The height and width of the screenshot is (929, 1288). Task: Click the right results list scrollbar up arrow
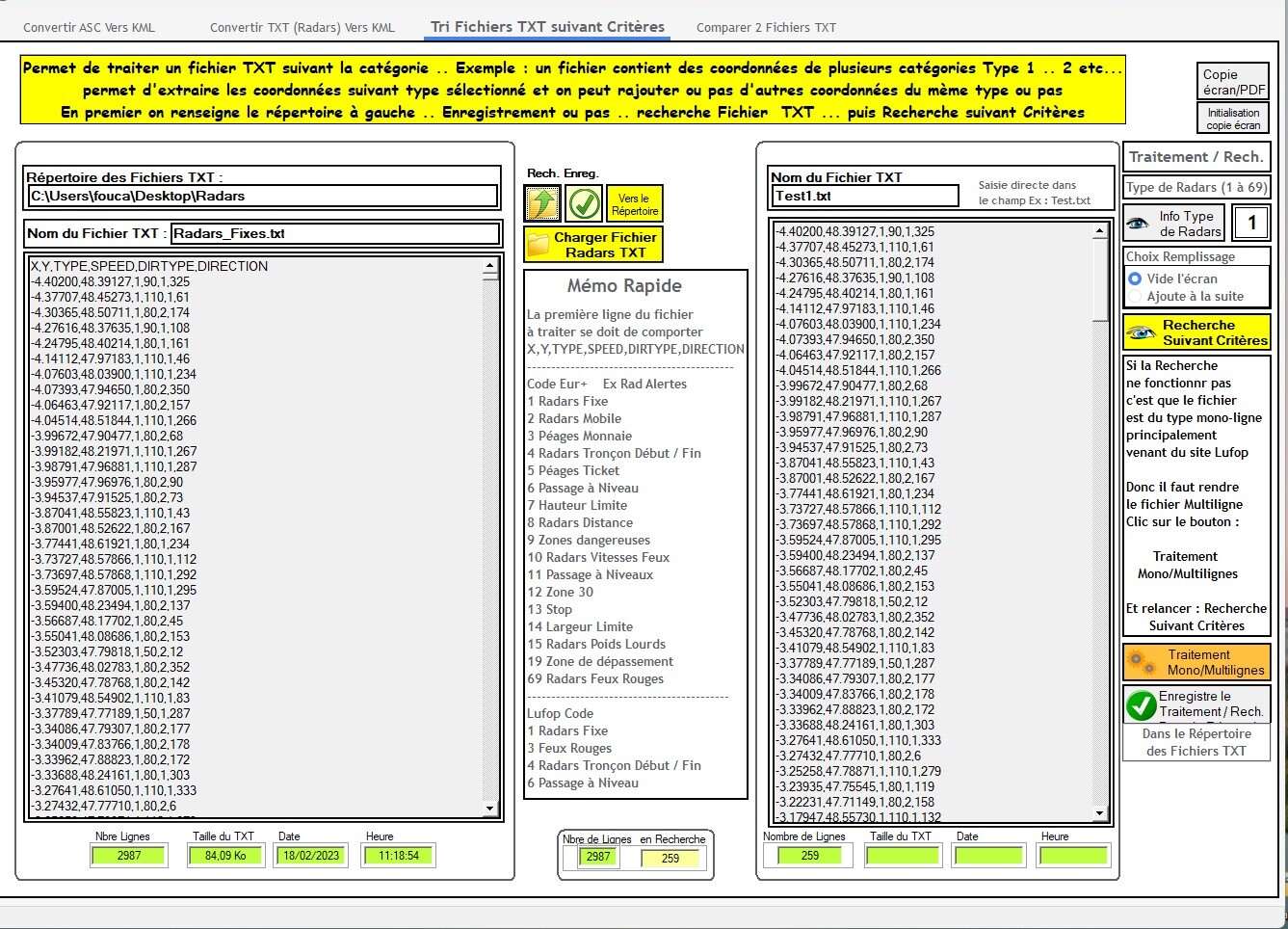[1100, 231]
